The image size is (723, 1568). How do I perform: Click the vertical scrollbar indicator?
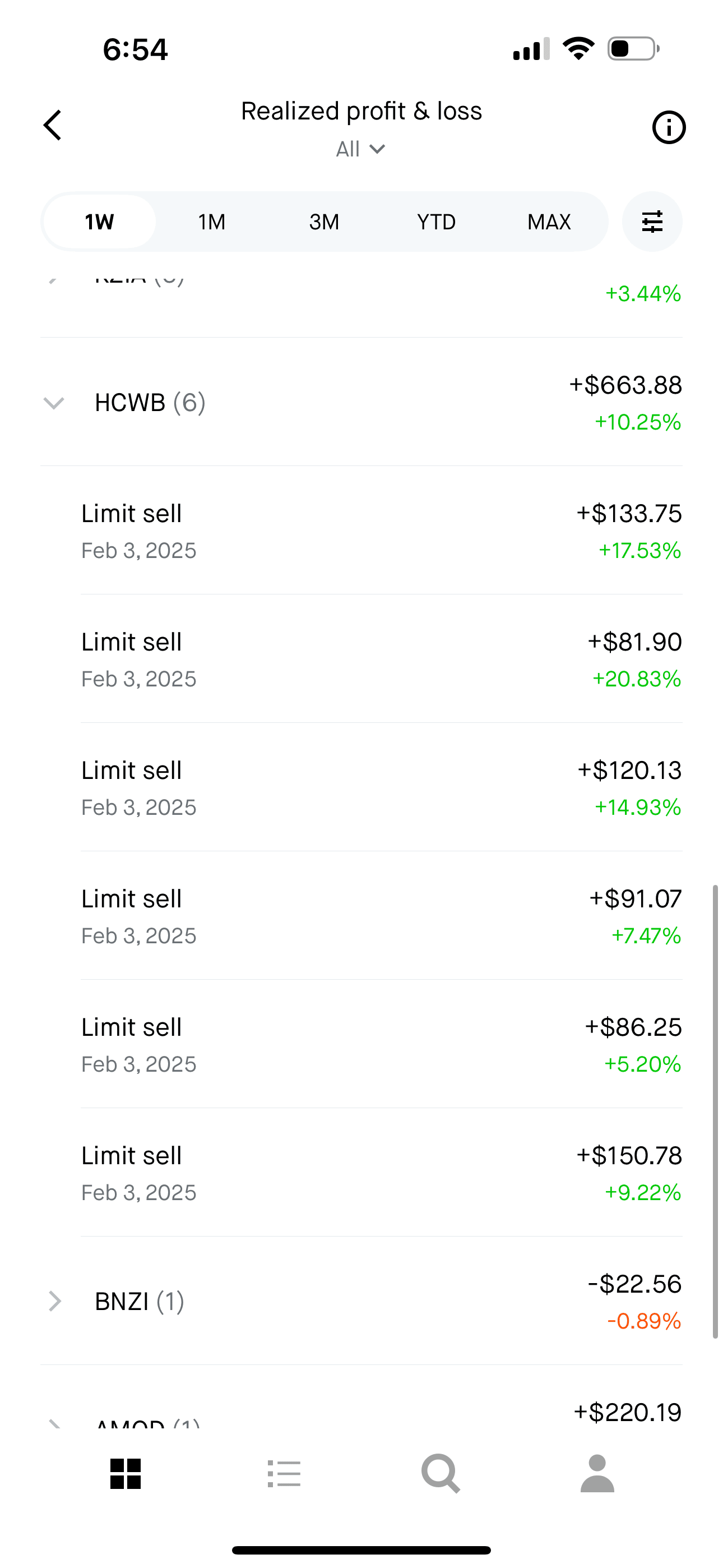click(x=716, y=1111)
